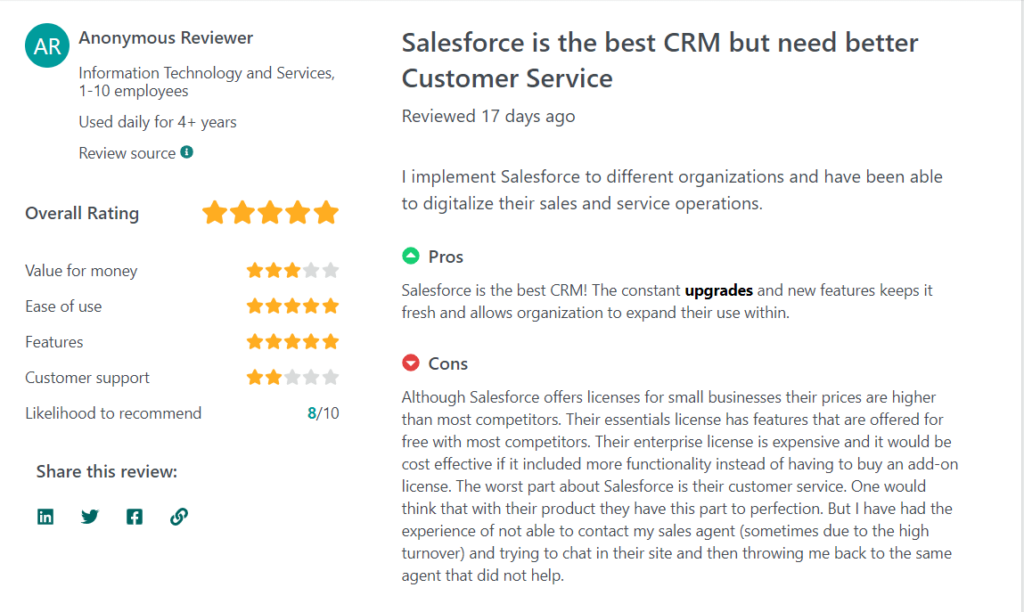1024x612 pixels.
Task: Share review on Facebook icon
Action: [x=134, y=517]
